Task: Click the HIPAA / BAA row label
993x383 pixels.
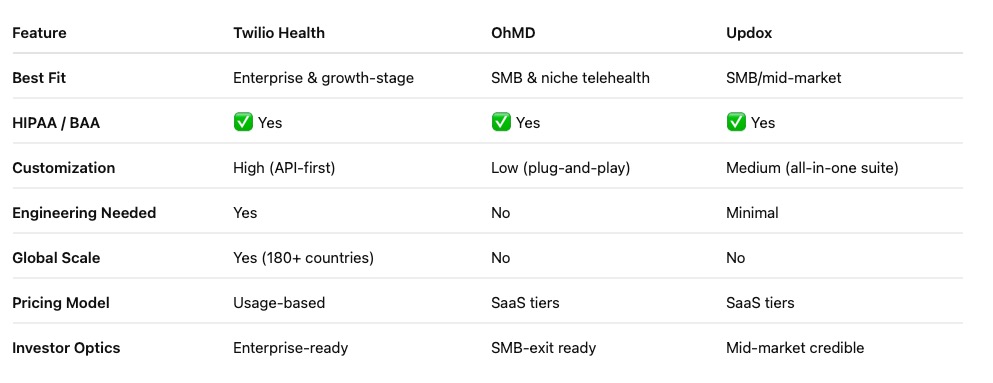Action: pos(56,123)
